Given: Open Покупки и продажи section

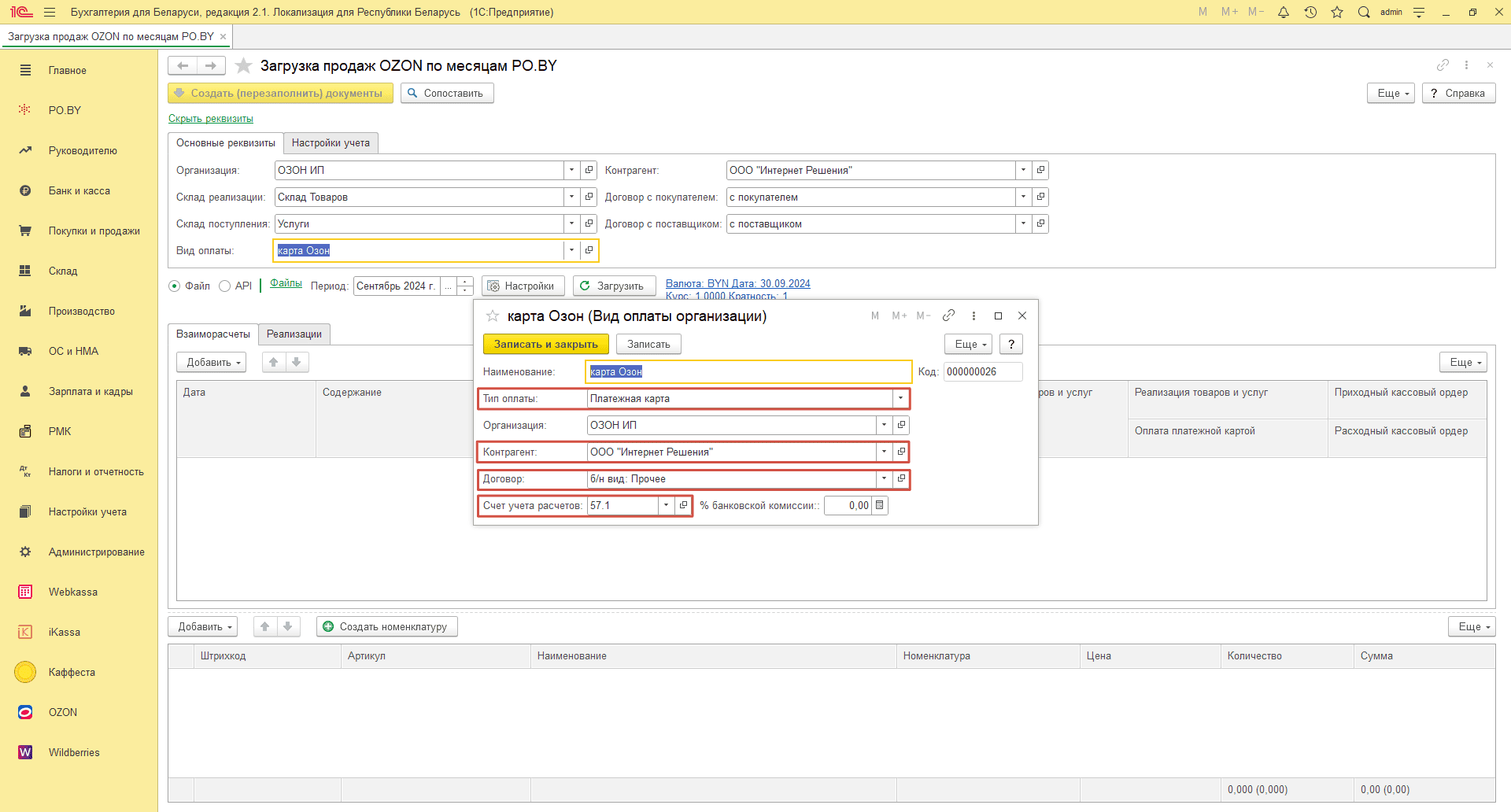Looking at the screenshot, I should click(94, 231).
